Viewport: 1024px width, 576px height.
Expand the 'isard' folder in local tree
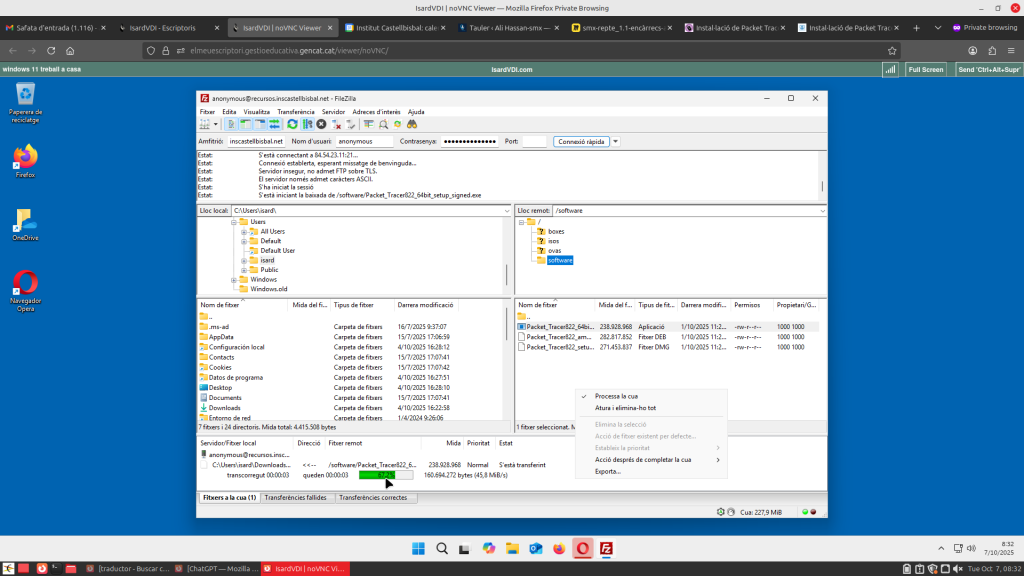(243, 260)
